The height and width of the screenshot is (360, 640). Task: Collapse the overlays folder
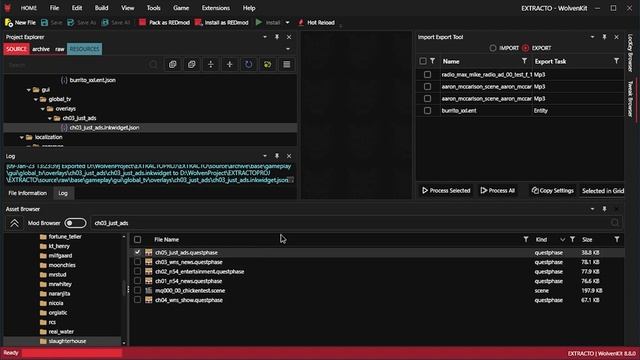[x=42, y=109]
